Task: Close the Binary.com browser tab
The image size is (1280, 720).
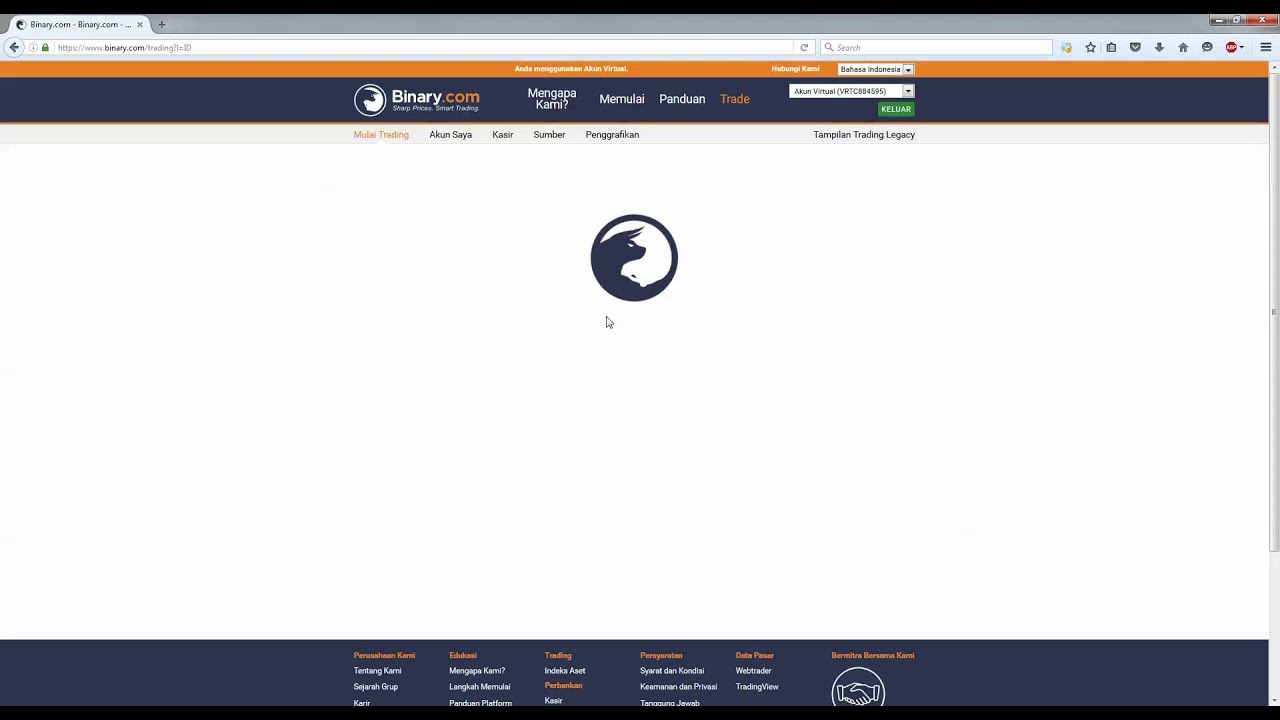Action: click(x=140, y=24)
